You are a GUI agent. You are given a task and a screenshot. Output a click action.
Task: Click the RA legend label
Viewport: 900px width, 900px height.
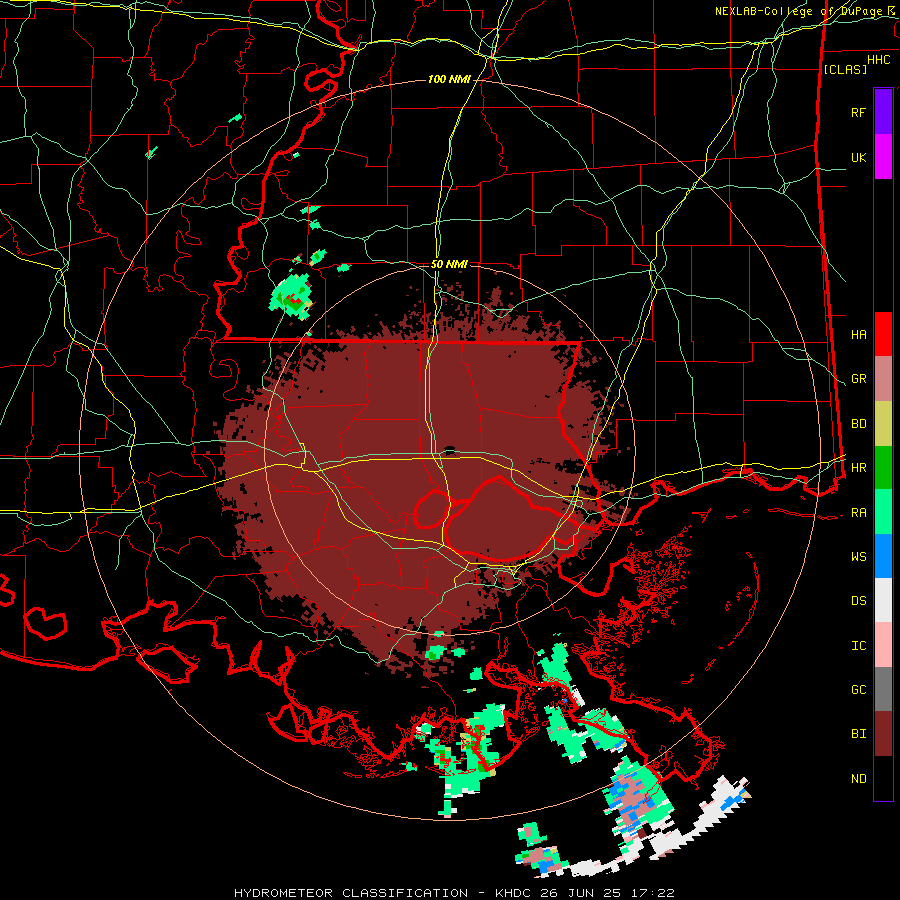tap(858, 513)
